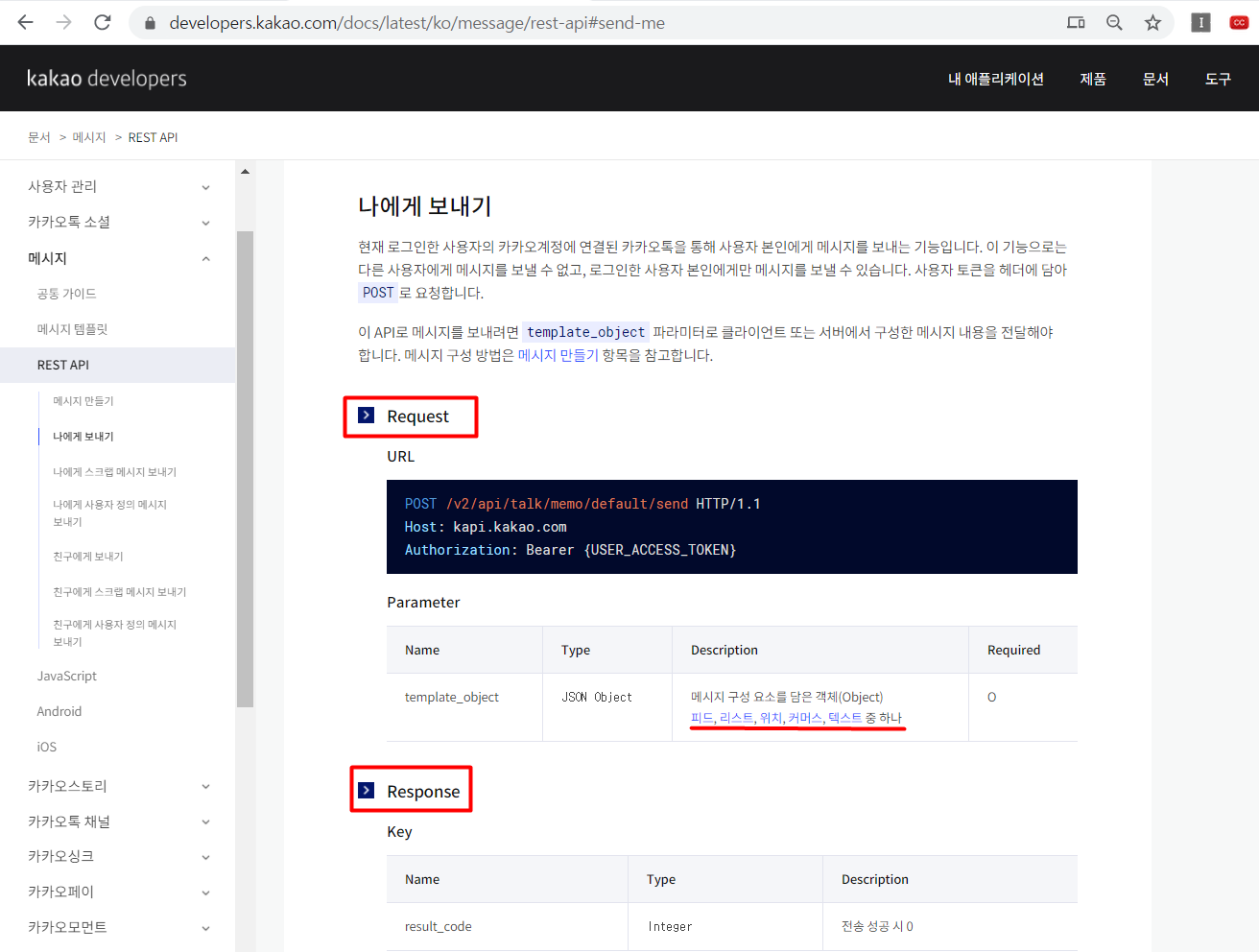The image size is (1259, 952).
Task: Open the 문서 menu in the header
Action: pyautogui.click(x=1155, y=79)
